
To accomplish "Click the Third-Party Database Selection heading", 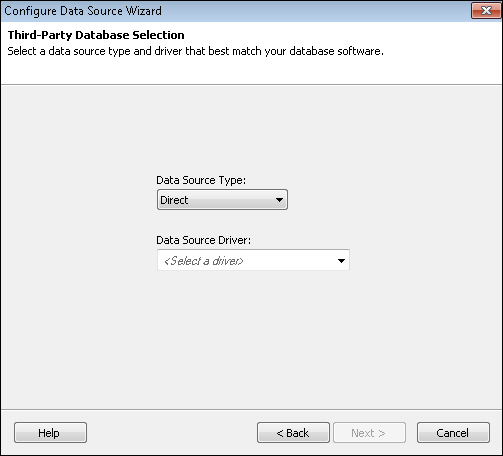I will 96,35.
